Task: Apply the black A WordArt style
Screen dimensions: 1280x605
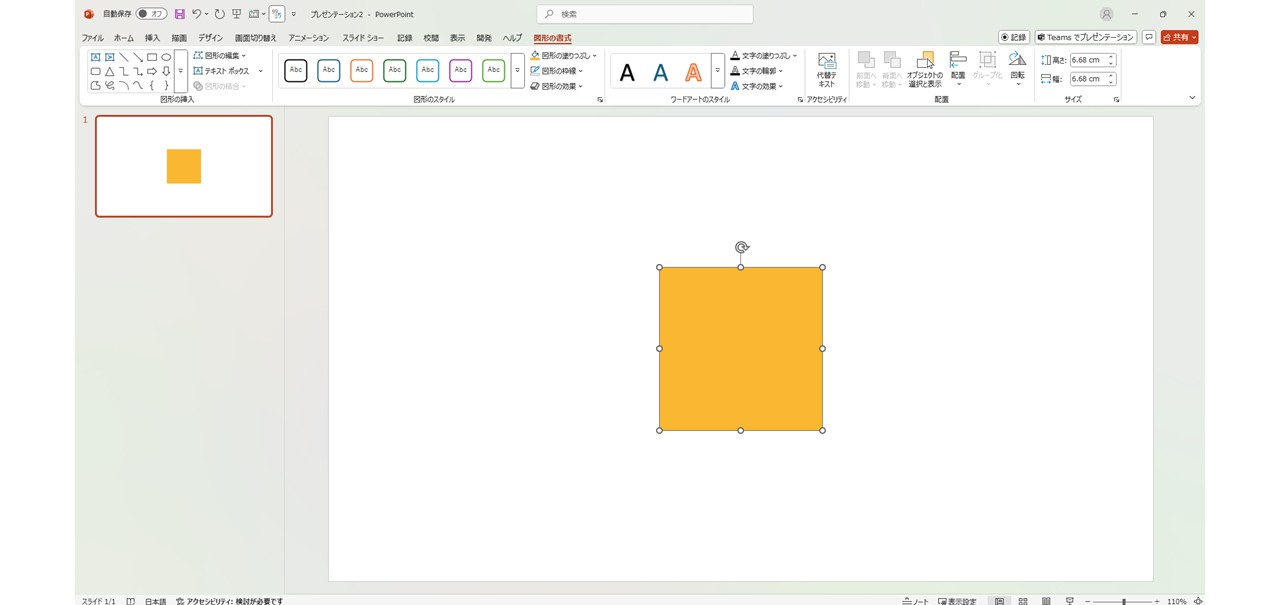Action: coord(627,72)
